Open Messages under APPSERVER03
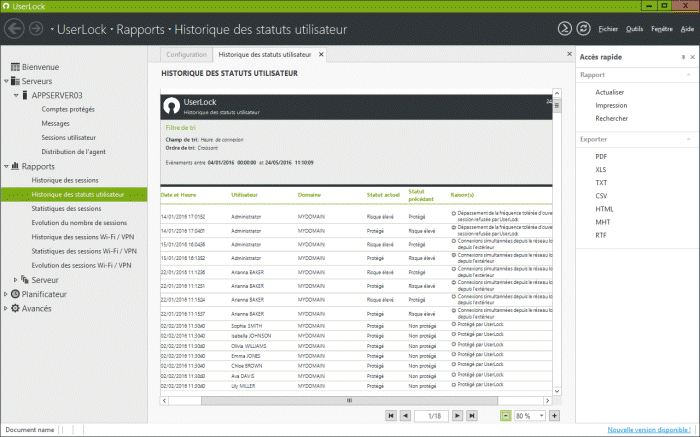 coord(55,123)
